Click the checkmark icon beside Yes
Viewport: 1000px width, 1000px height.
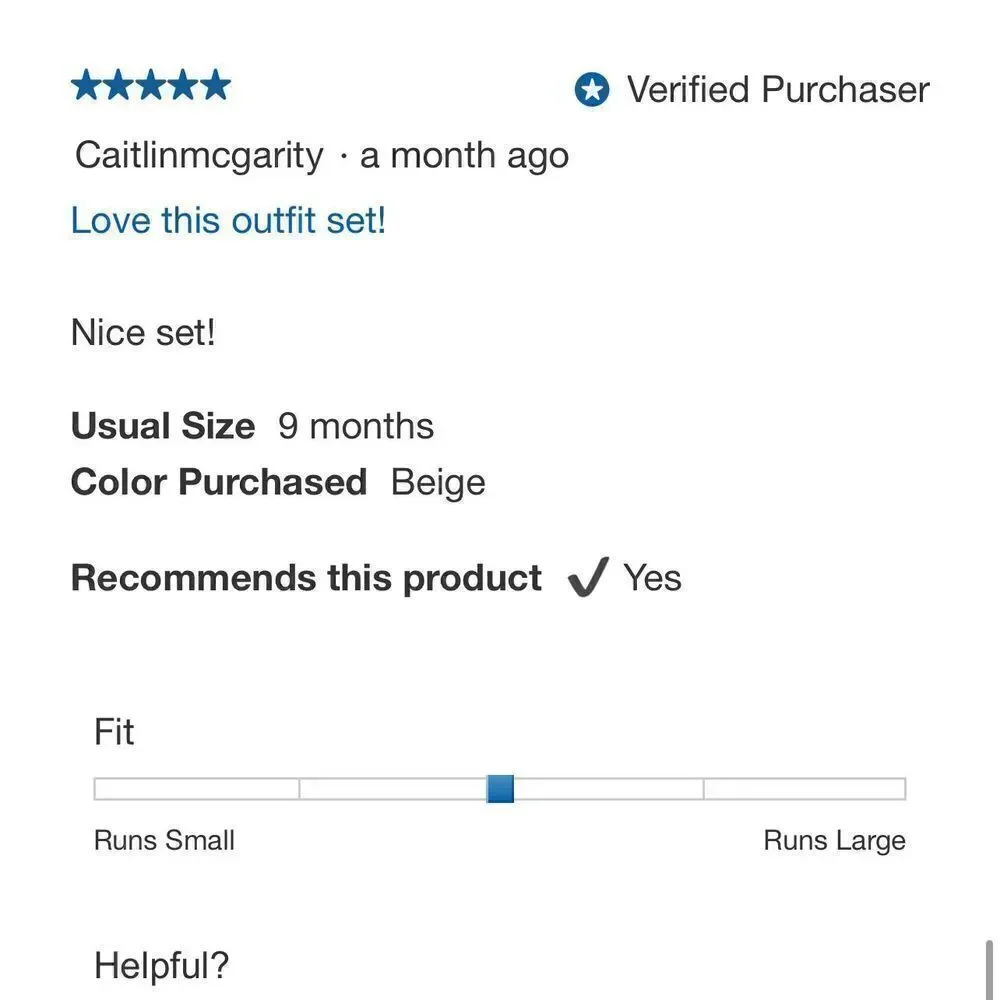tap(588, 577)
